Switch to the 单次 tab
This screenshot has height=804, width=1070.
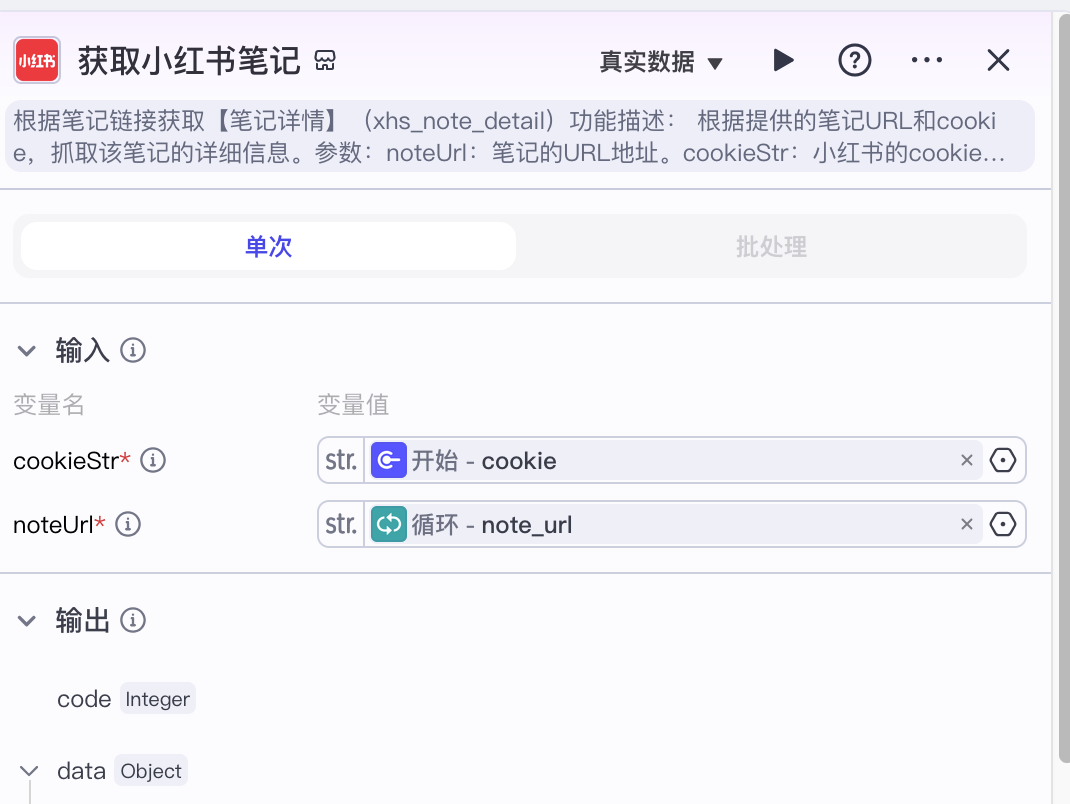click(x=268, y=246)
